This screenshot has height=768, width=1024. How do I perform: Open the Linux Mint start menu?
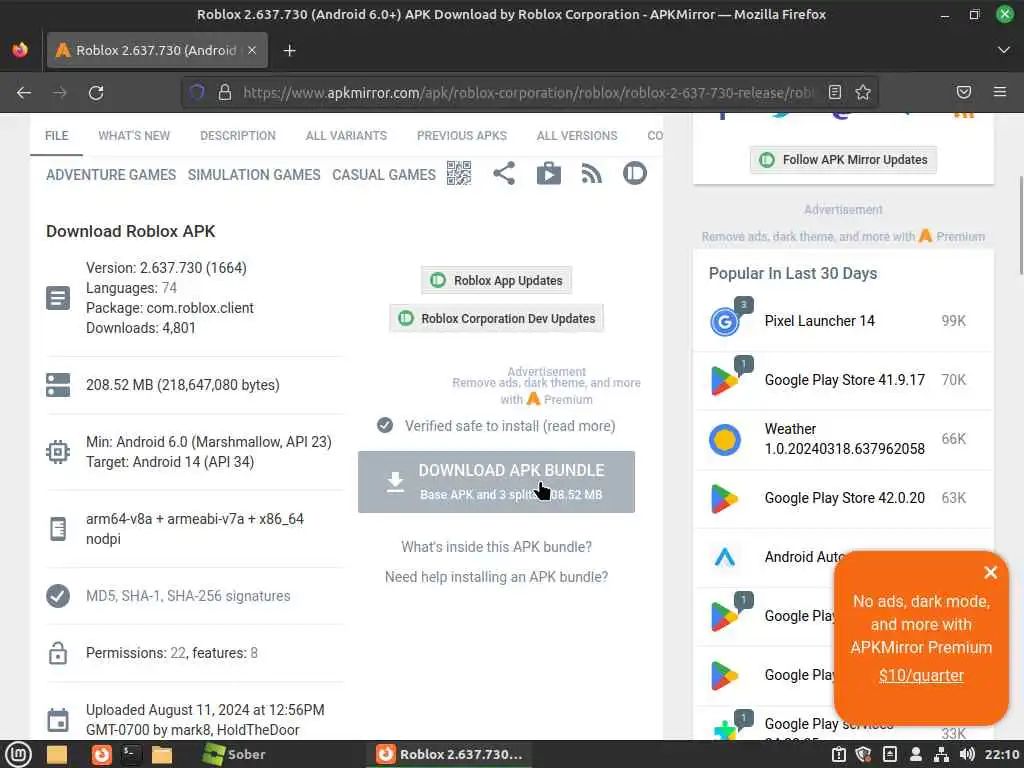coord(18,754)
